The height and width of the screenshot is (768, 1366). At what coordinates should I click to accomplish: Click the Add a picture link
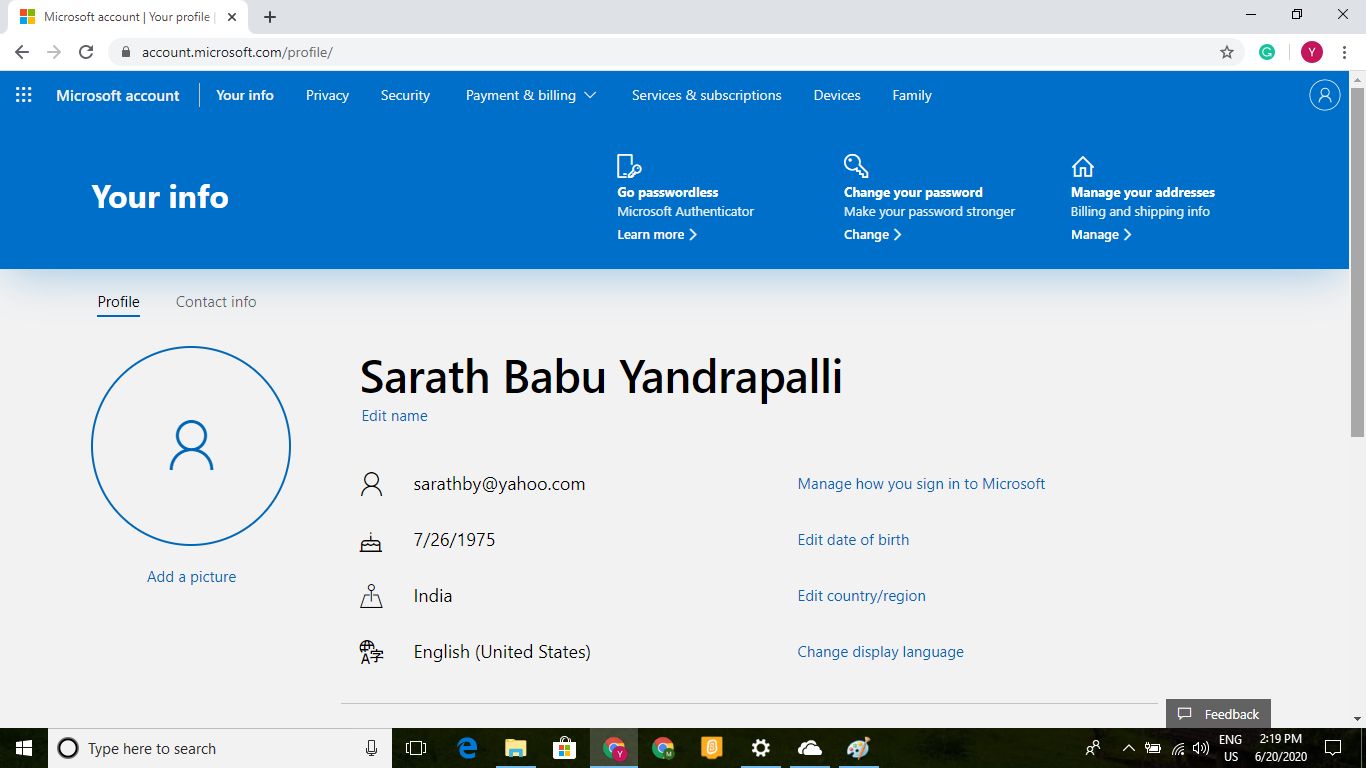pyautogui.click(x=191, y=577)
